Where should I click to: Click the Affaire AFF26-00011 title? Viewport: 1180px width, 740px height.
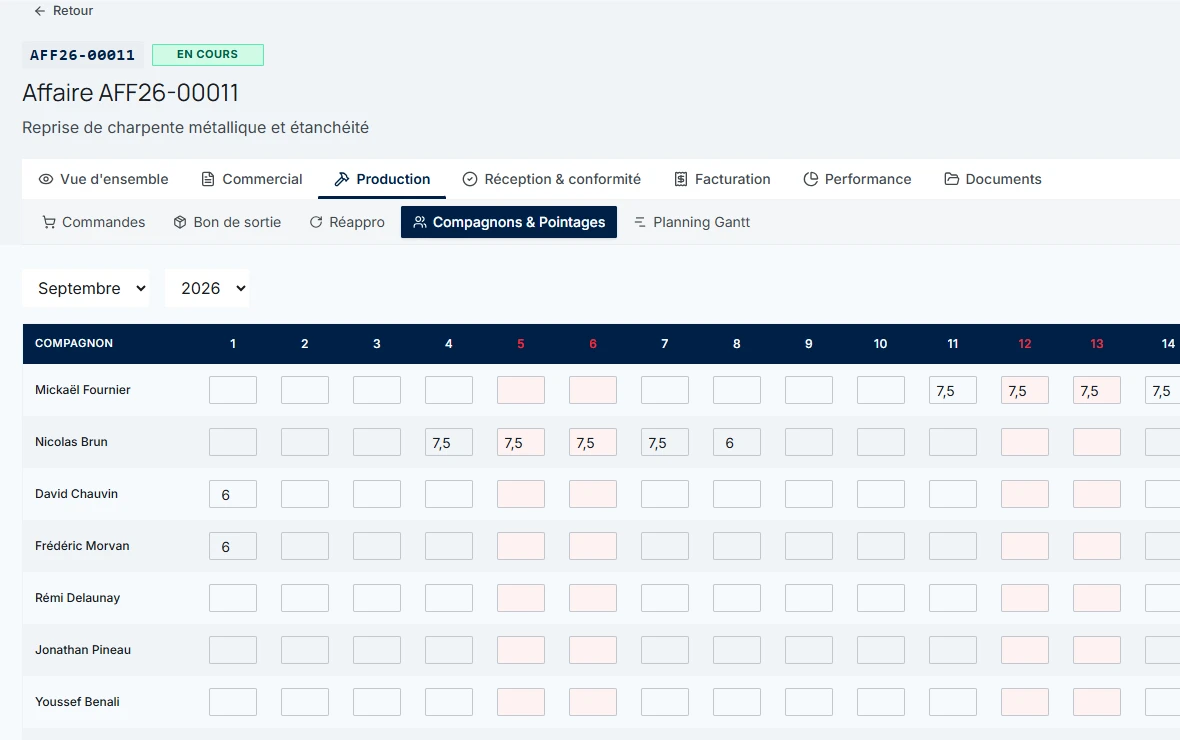(x=130, y=93)
